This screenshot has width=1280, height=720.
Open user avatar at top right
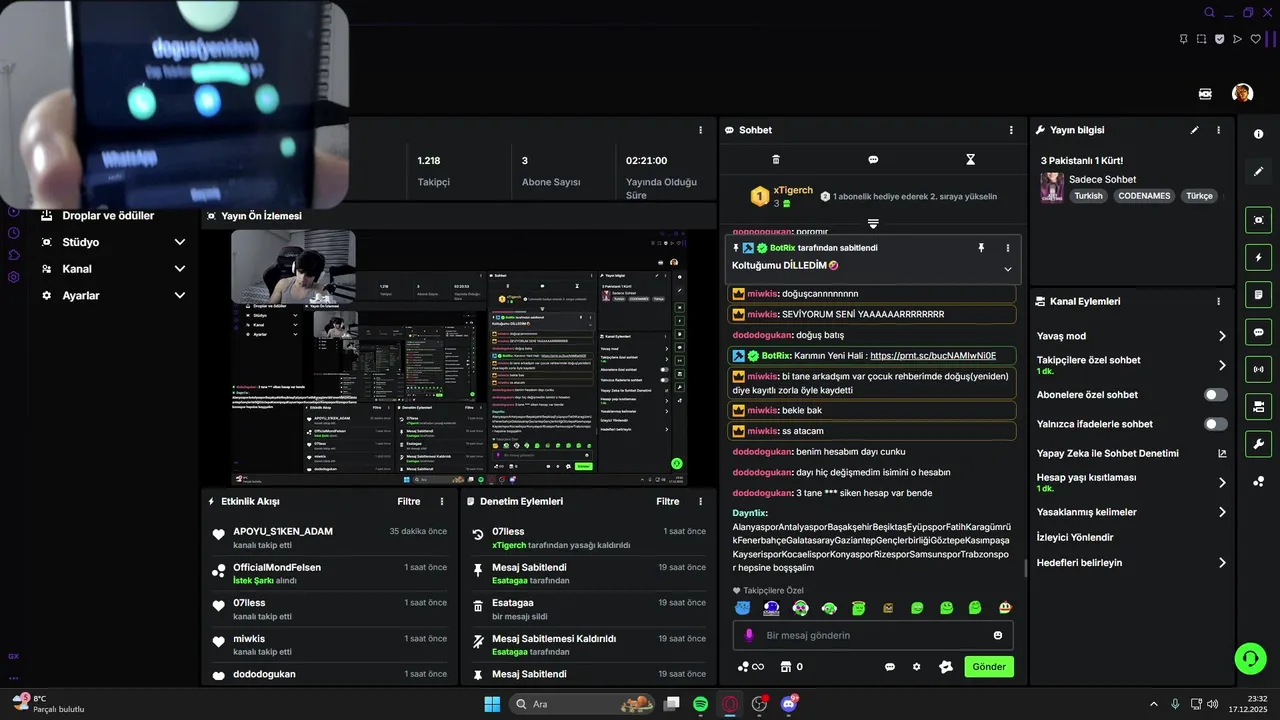pos(1242,93)
